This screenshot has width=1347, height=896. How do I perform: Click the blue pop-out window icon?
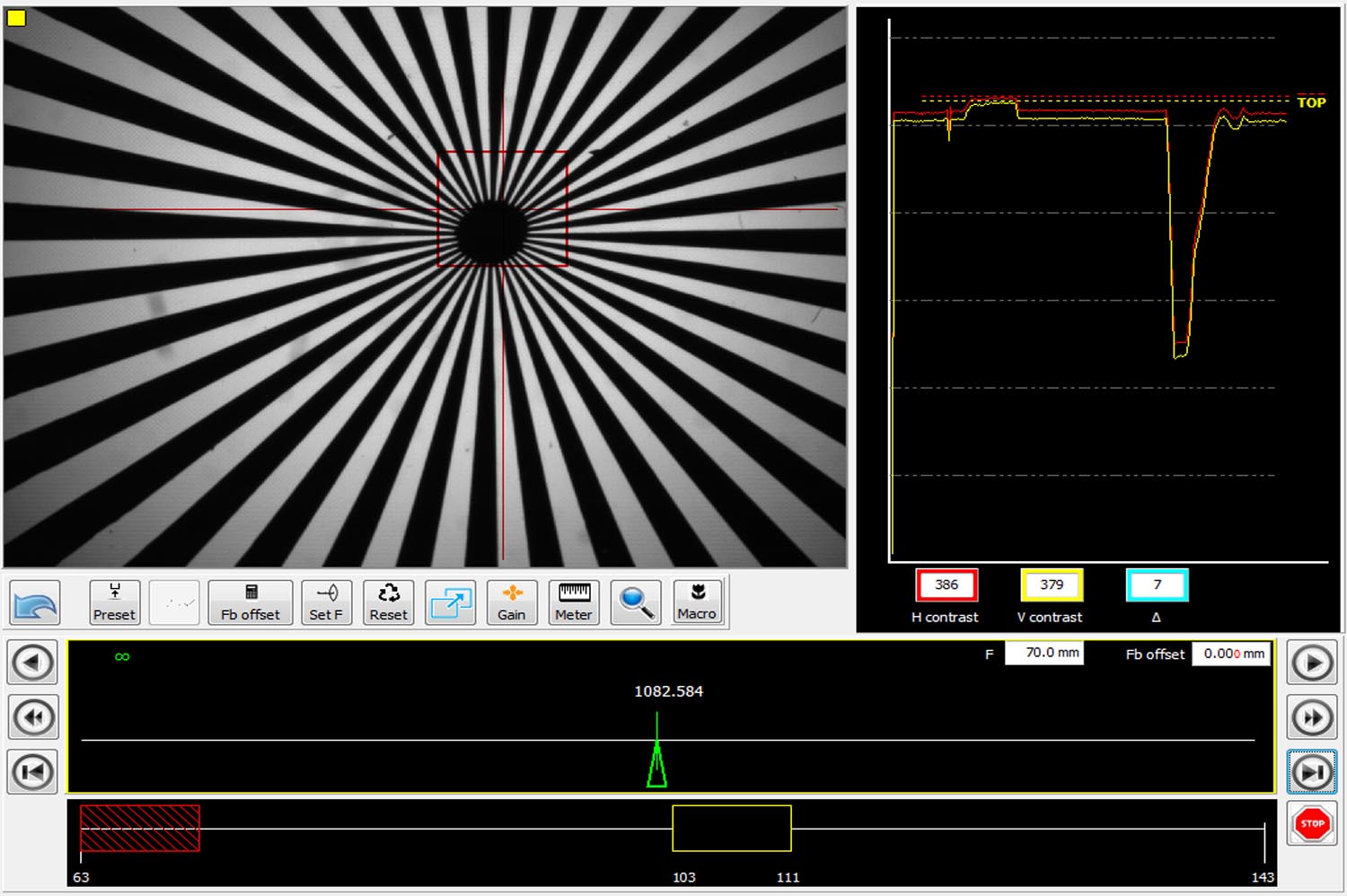click(451, 602)
